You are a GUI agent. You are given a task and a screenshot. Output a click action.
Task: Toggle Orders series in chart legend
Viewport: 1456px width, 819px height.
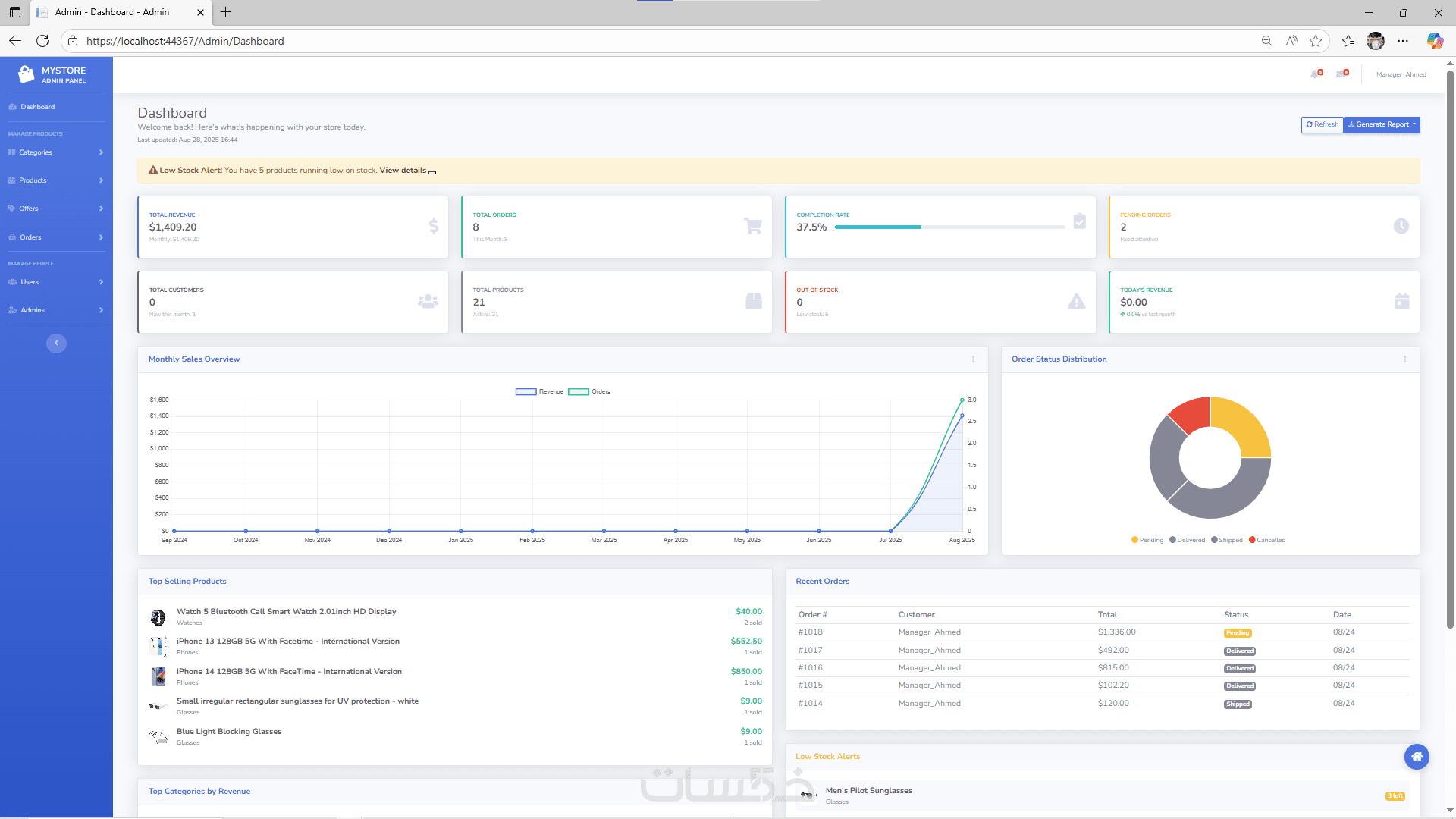pos(589,392)
